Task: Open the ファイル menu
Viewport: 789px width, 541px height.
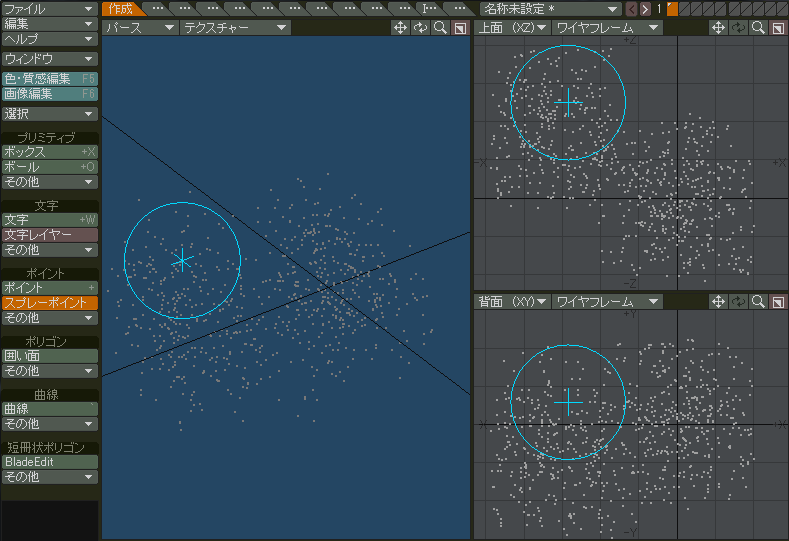Action: point(49,9)
